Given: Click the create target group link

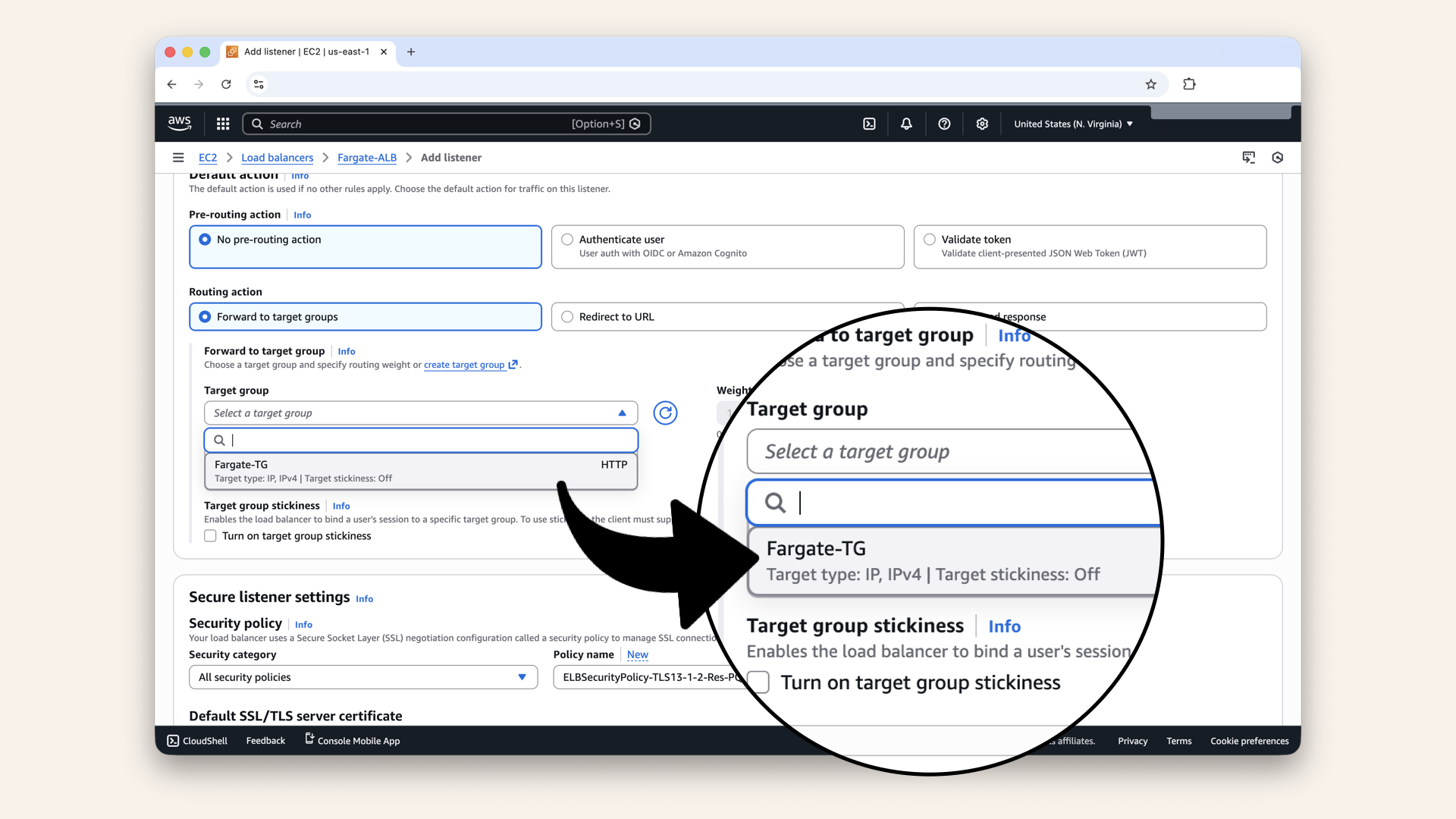Looking at the screenshot, I should [465, 365].
